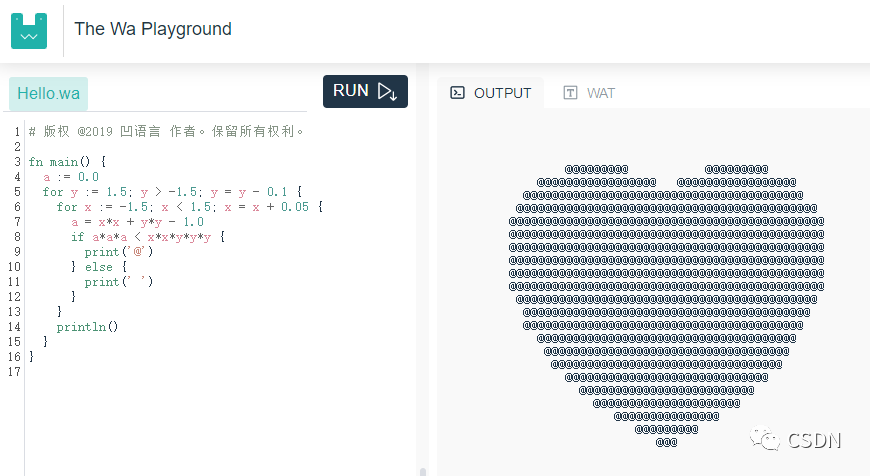Click the editor vertical scrollbar thumb

click(423, 472)
